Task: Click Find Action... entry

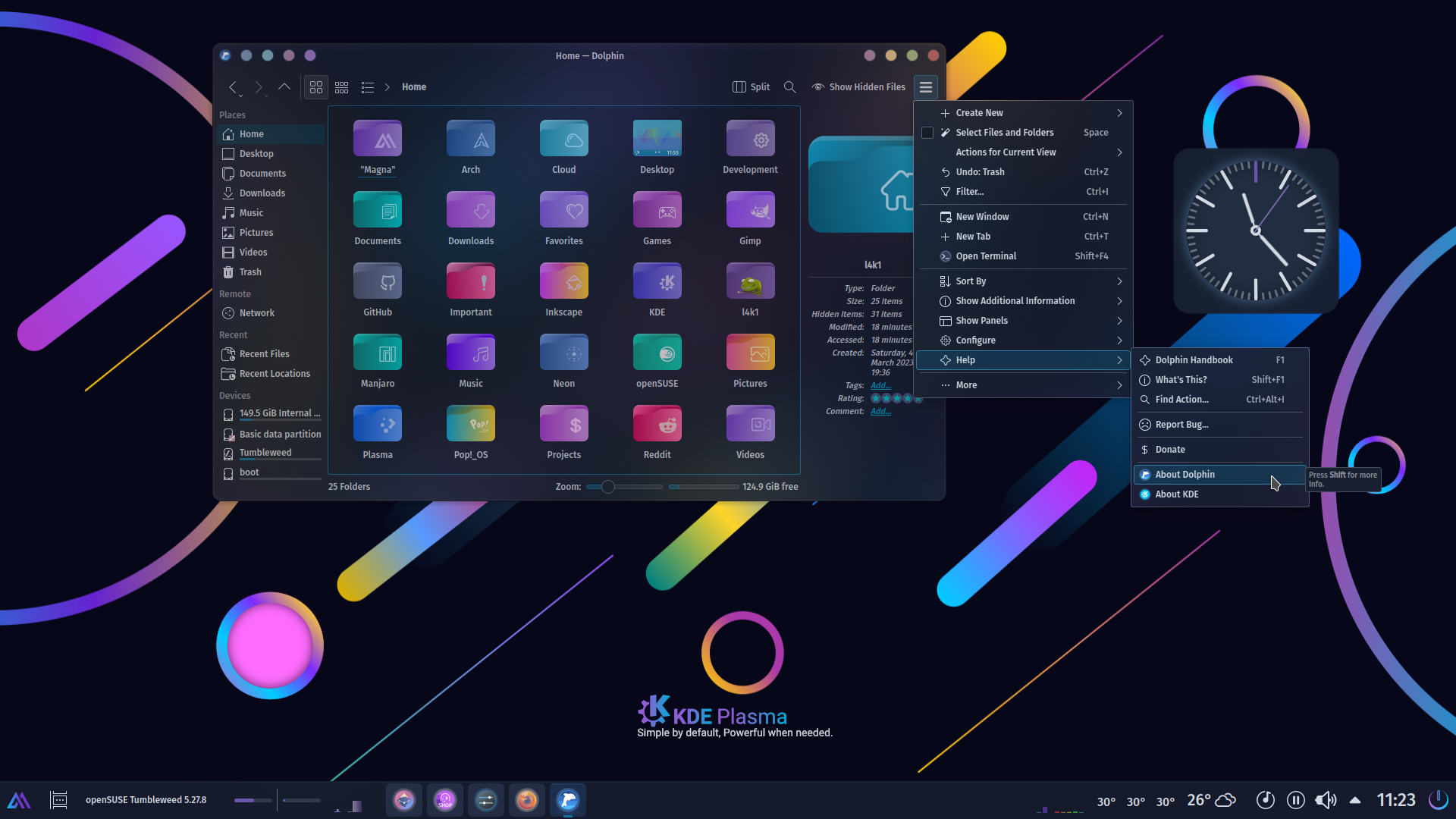Action: (1219, 400)
